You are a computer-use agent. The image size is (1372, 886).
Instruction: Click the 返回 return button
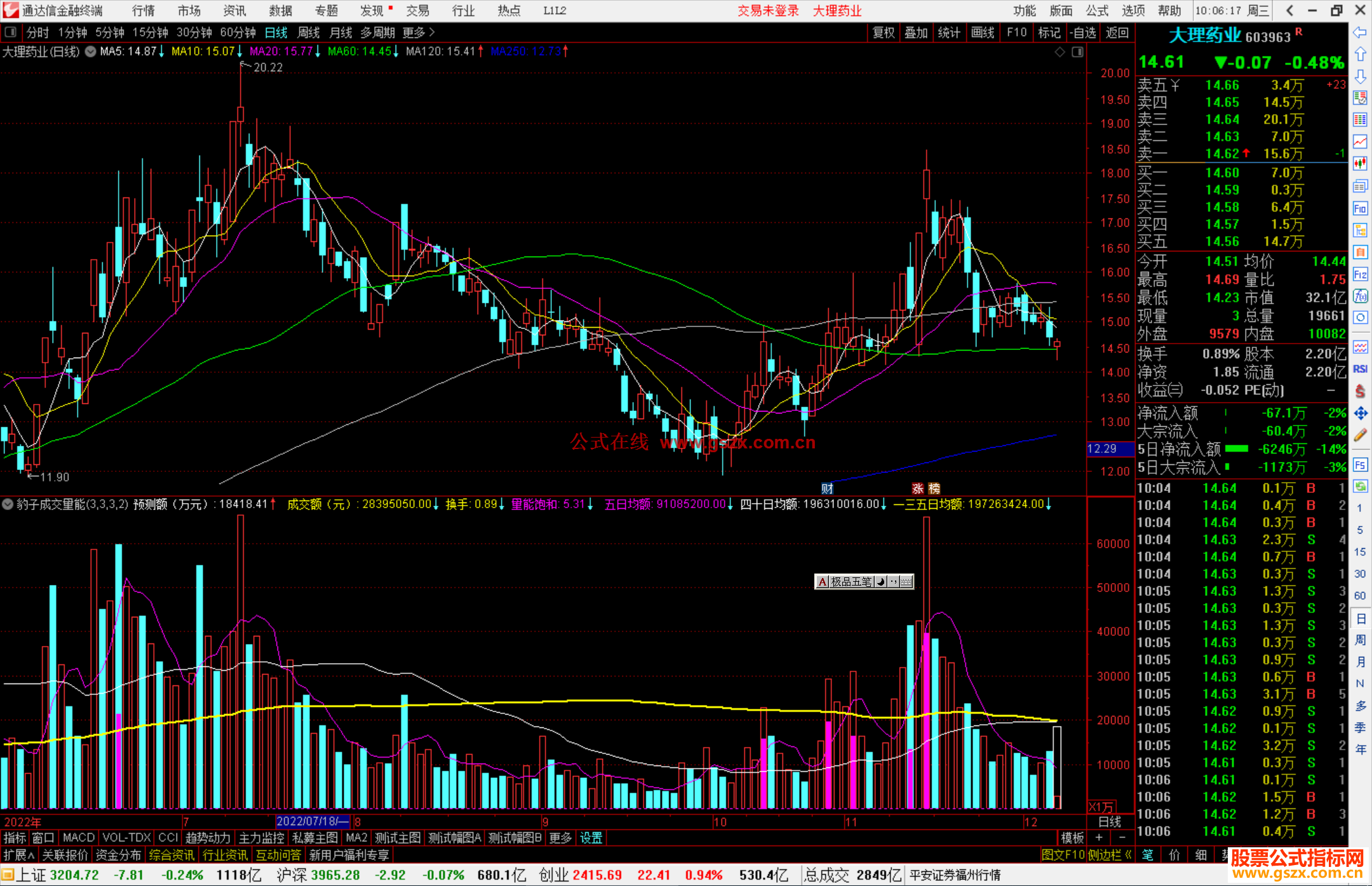tap(1117, 32)
